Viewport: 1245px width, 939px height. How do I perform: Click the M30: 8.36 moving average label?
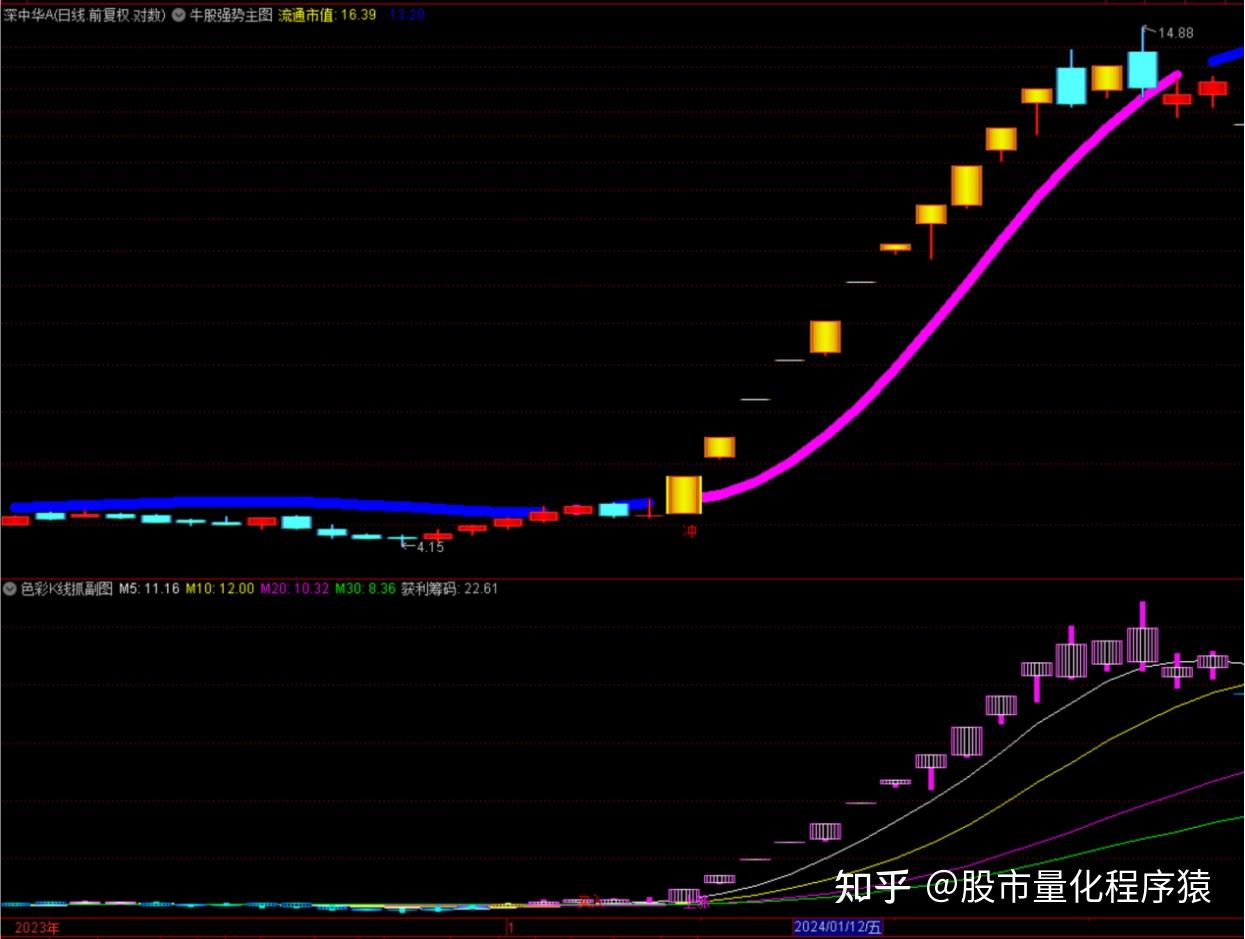pyautogui.click(x=365, y=589)
